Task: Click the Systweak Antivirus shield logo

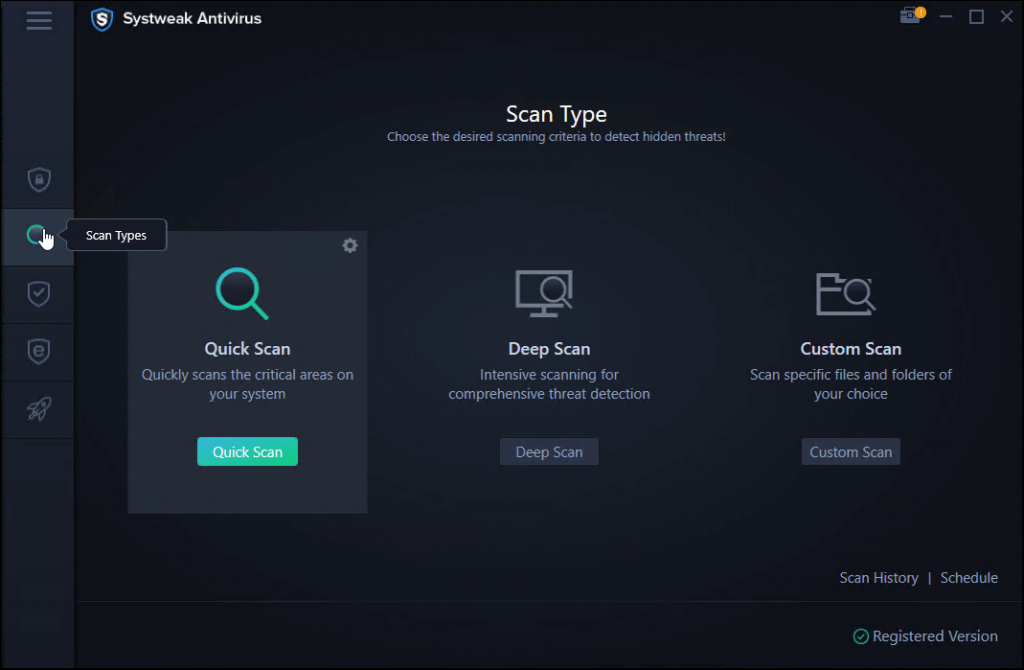Action: click(102, 19)
